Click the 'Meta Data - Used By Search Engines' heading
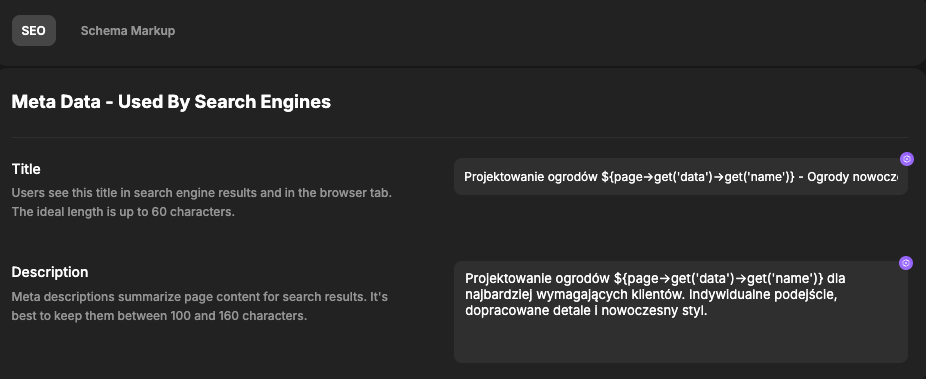926x379 pixels. coord(171,102)
